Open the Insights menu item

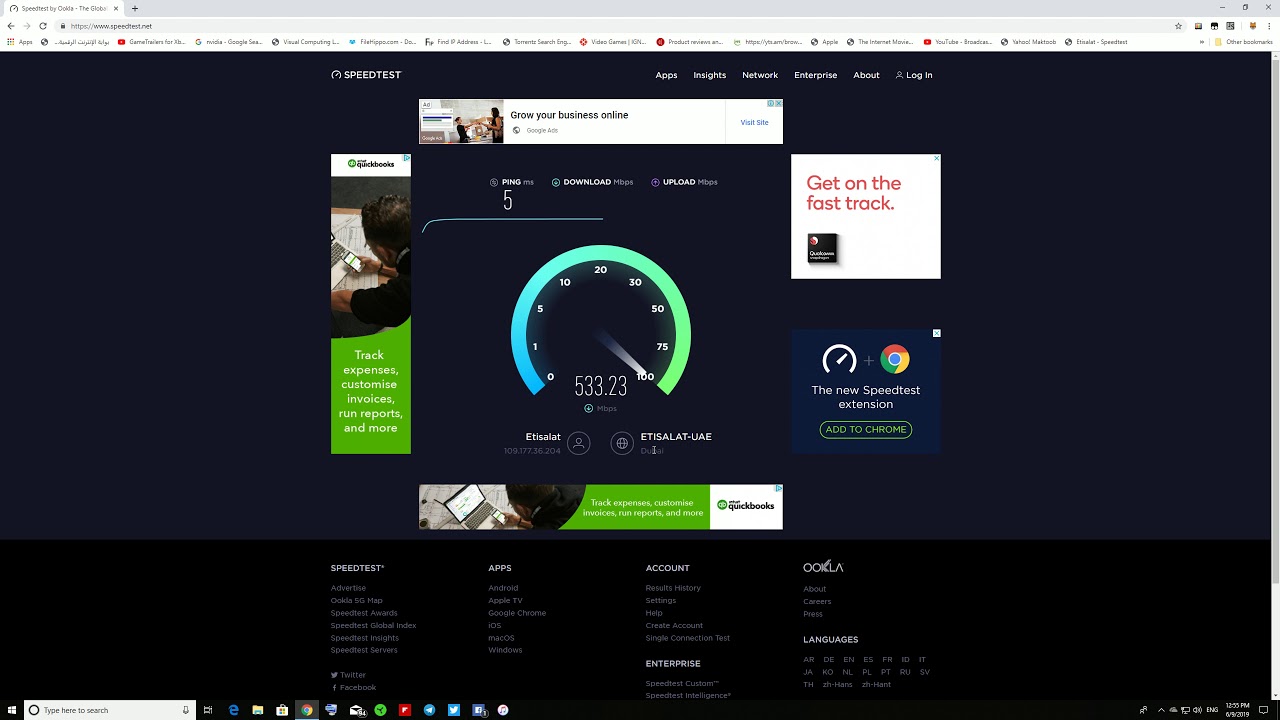710,75
